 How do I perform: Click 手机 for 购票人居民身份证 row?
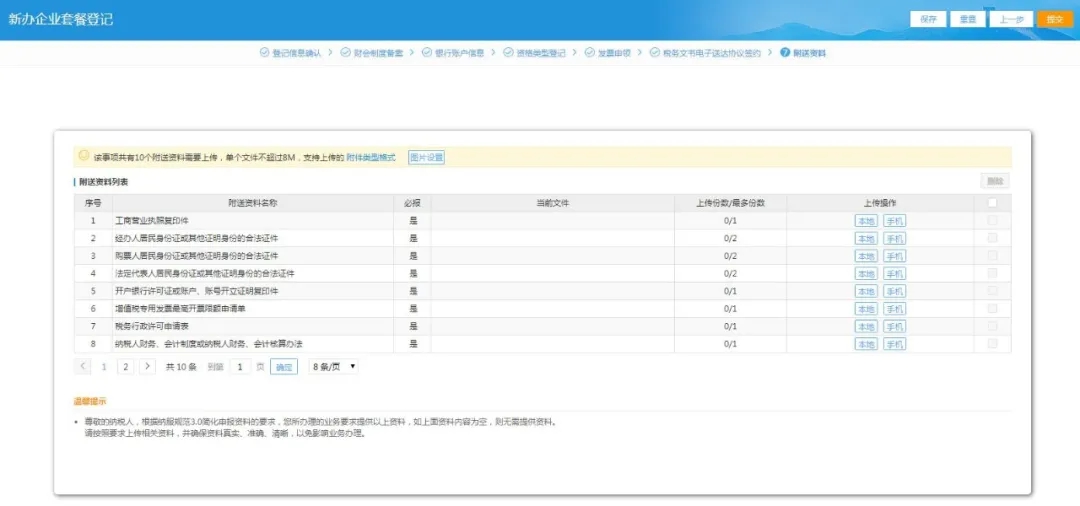coord(894,256)
